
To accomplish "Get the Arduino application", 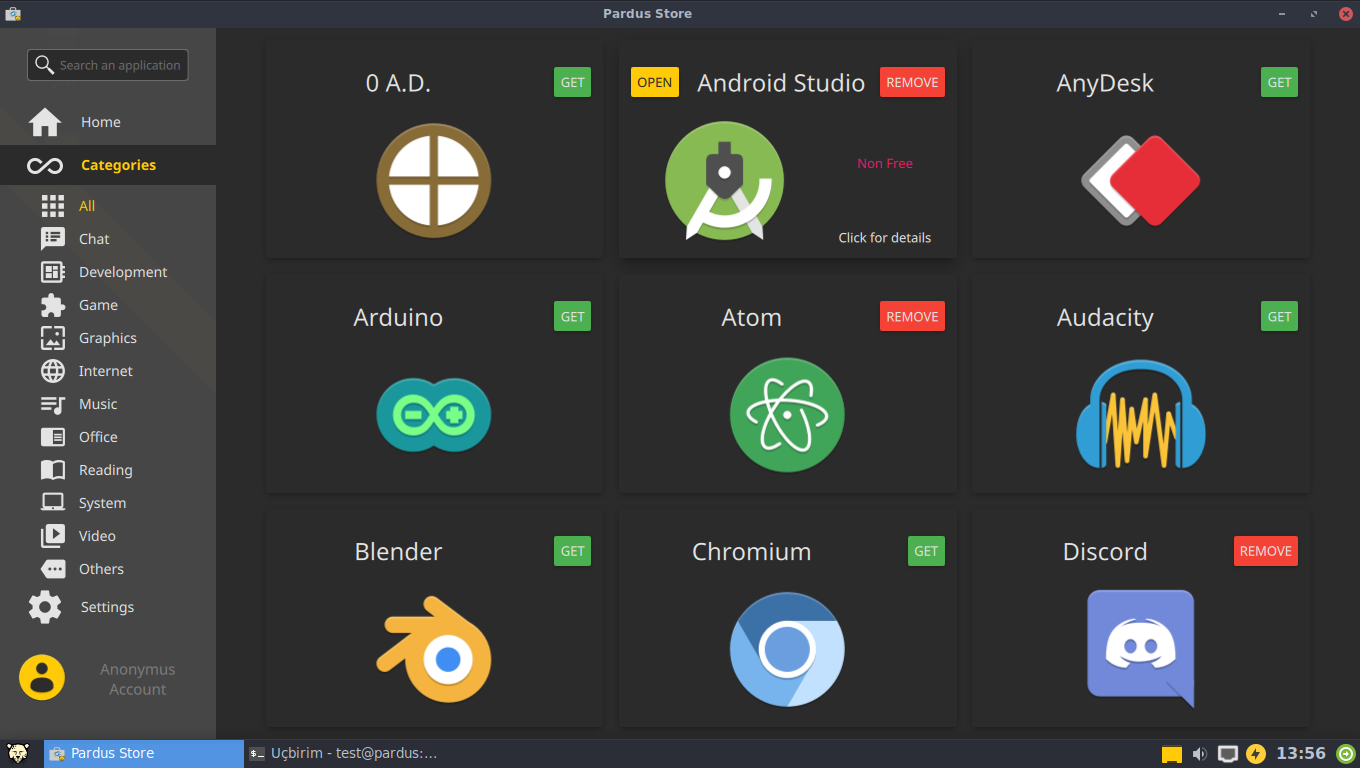I will pos(573,316).
